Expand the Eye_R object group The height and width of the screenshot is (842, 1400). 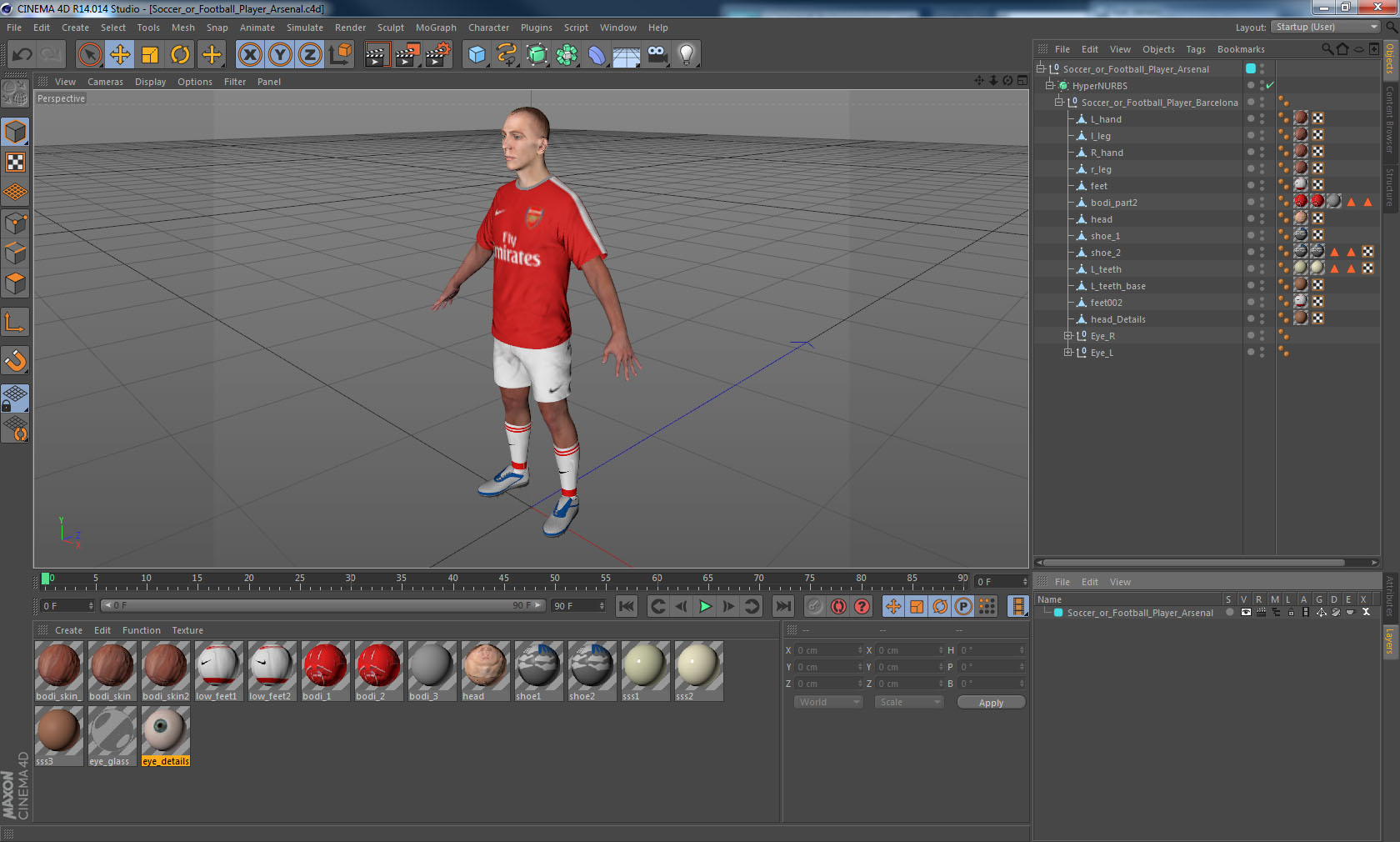[1067, 335]
